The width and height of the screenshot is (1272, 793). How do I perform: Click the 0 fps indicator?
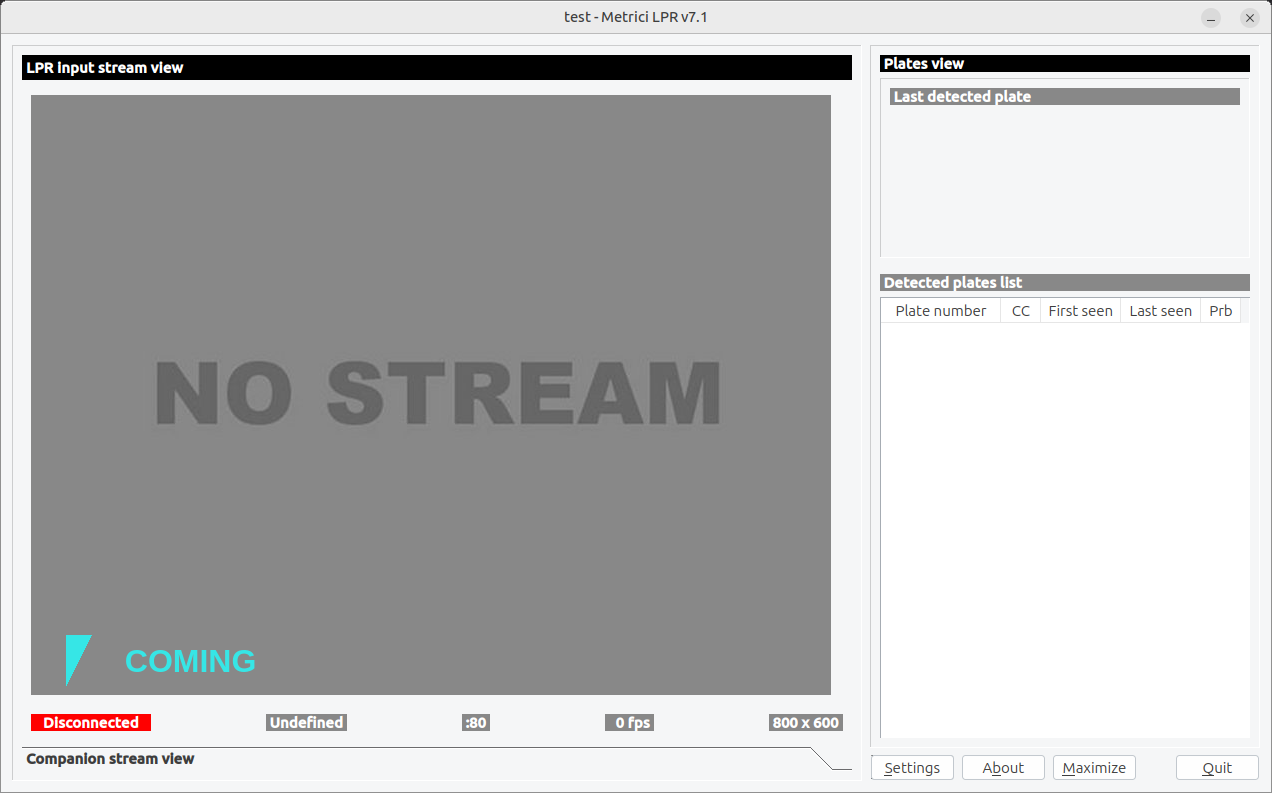[x=630, y=722]
